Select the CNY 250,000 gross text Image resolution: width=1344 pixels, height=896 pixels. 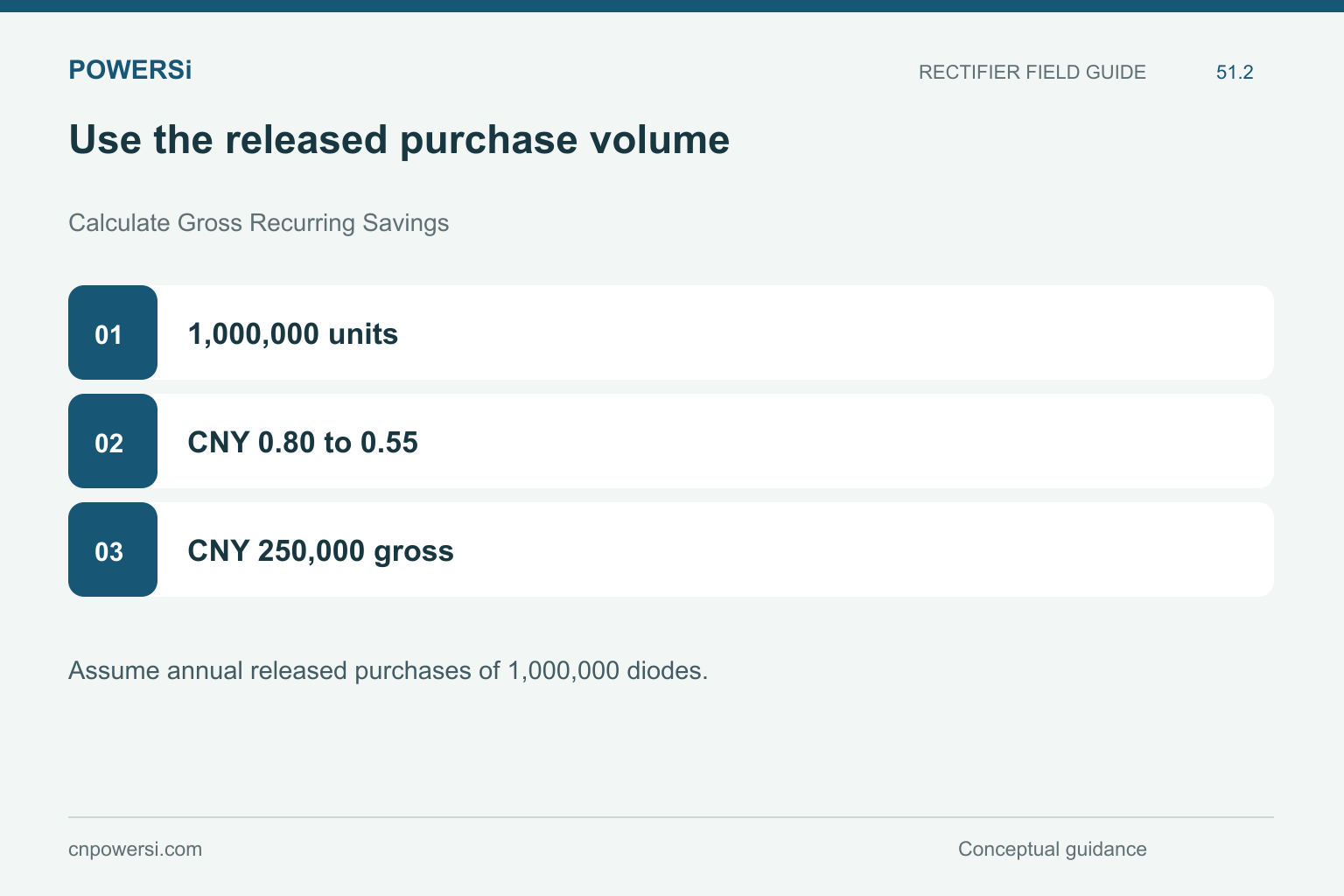pos(320,551)
